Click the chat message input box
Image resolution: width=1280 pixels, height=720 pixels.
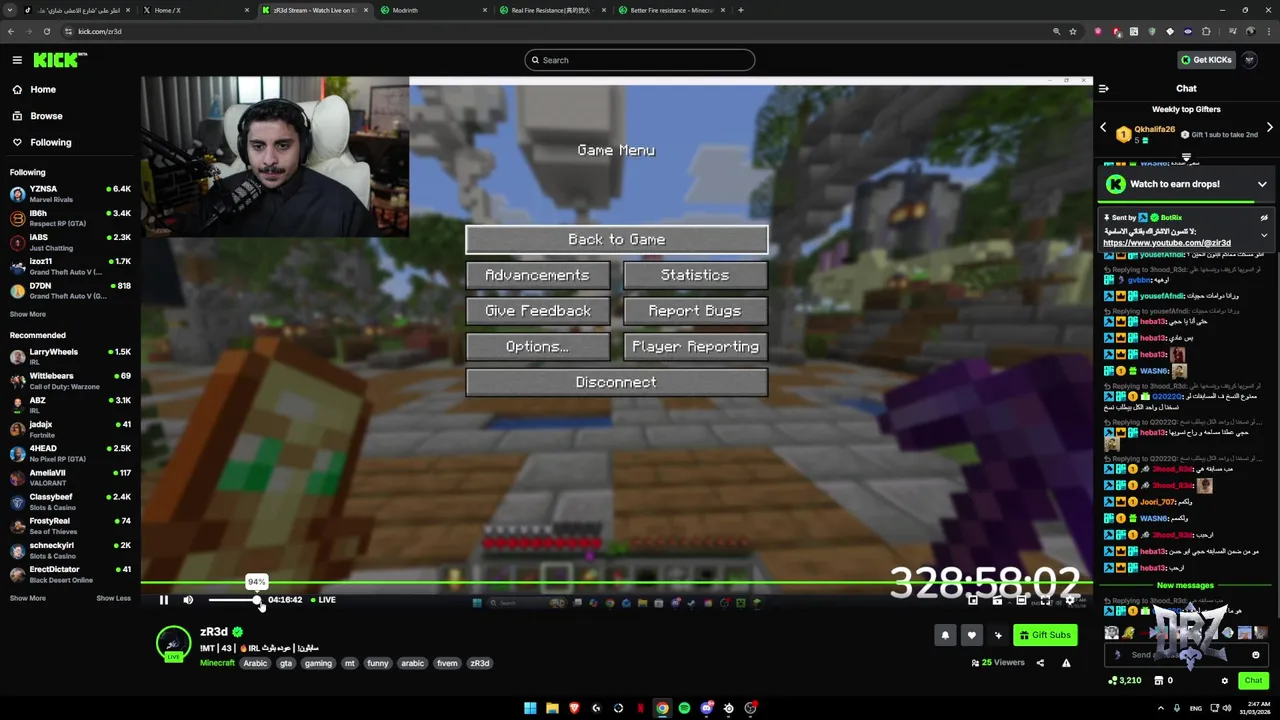pyautogui.click(x=1186, y=655)
